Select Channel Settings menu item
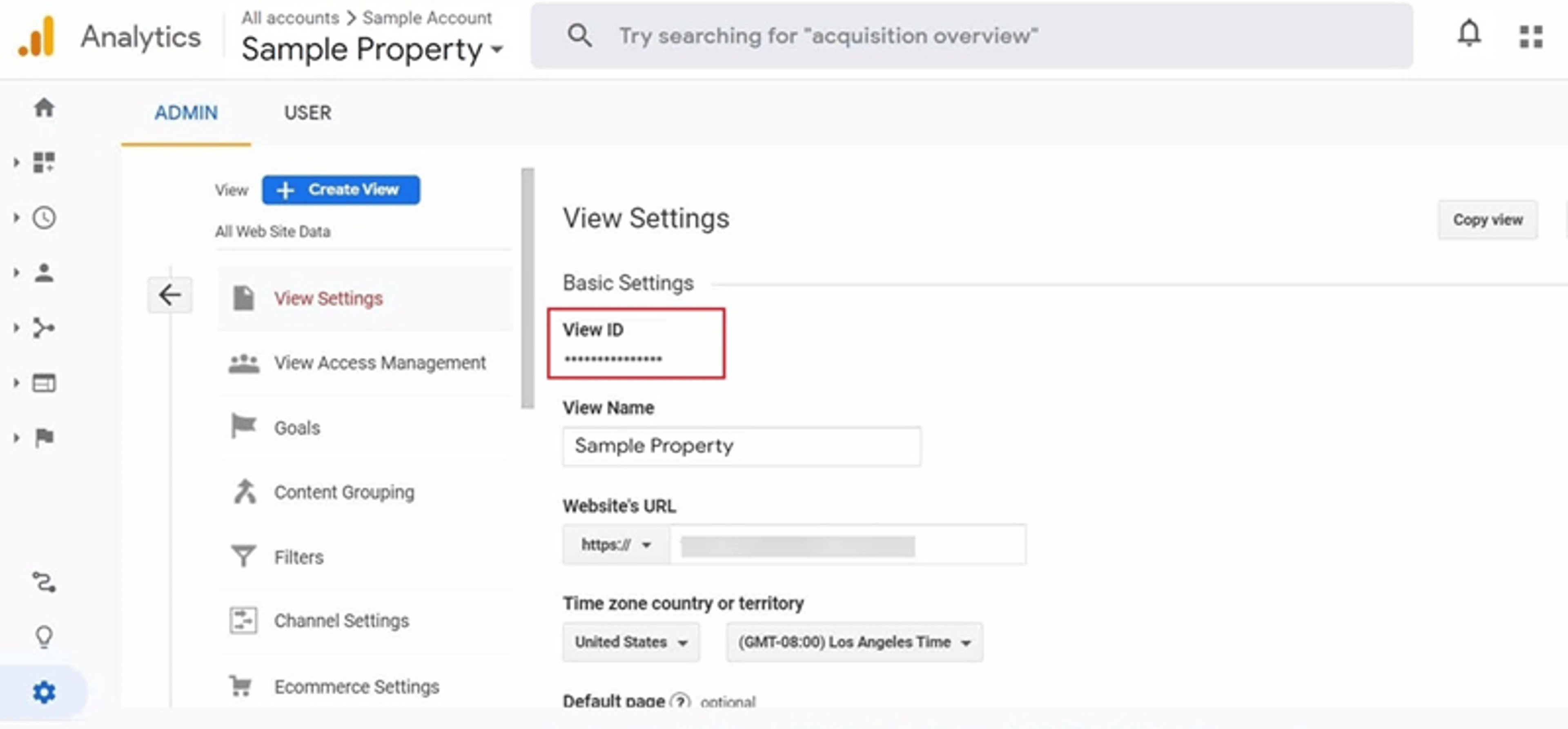This screenshot has width=1568, height=729. 365,621
